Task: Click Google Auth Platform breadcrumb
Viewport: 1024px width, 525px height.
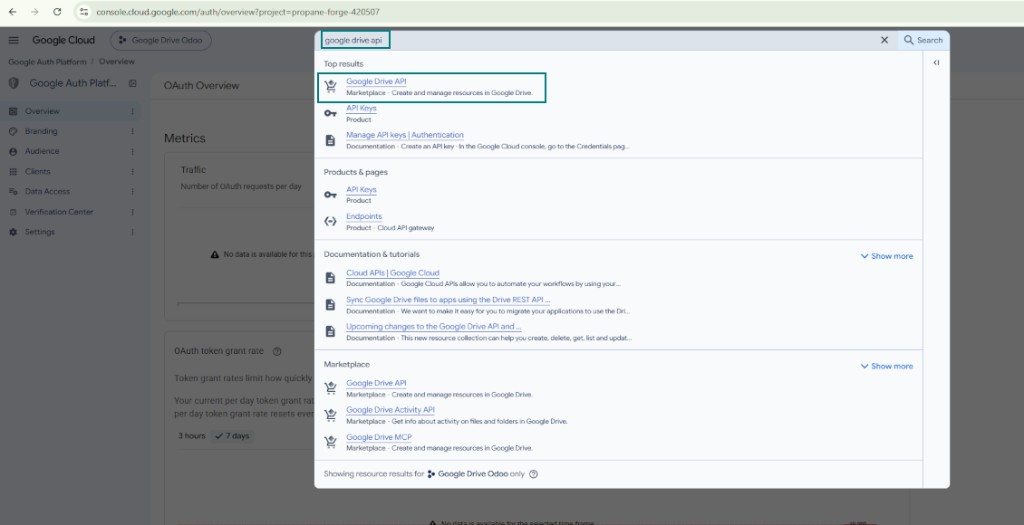Action: (47, 61)
